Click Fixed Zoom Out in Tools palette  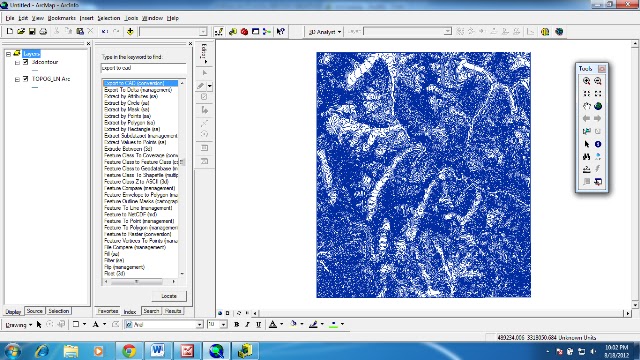pos(598,93)
